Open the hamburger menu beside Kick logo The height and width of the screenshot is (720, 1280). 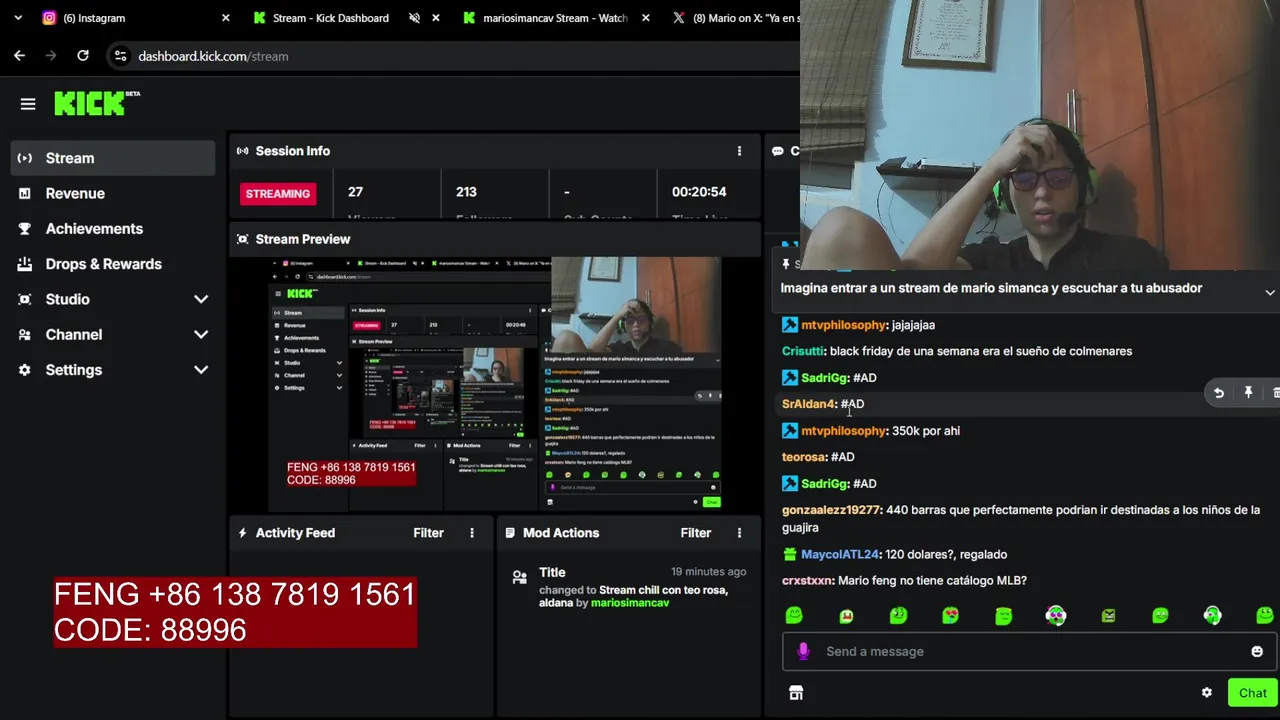[x=28, y=104]
